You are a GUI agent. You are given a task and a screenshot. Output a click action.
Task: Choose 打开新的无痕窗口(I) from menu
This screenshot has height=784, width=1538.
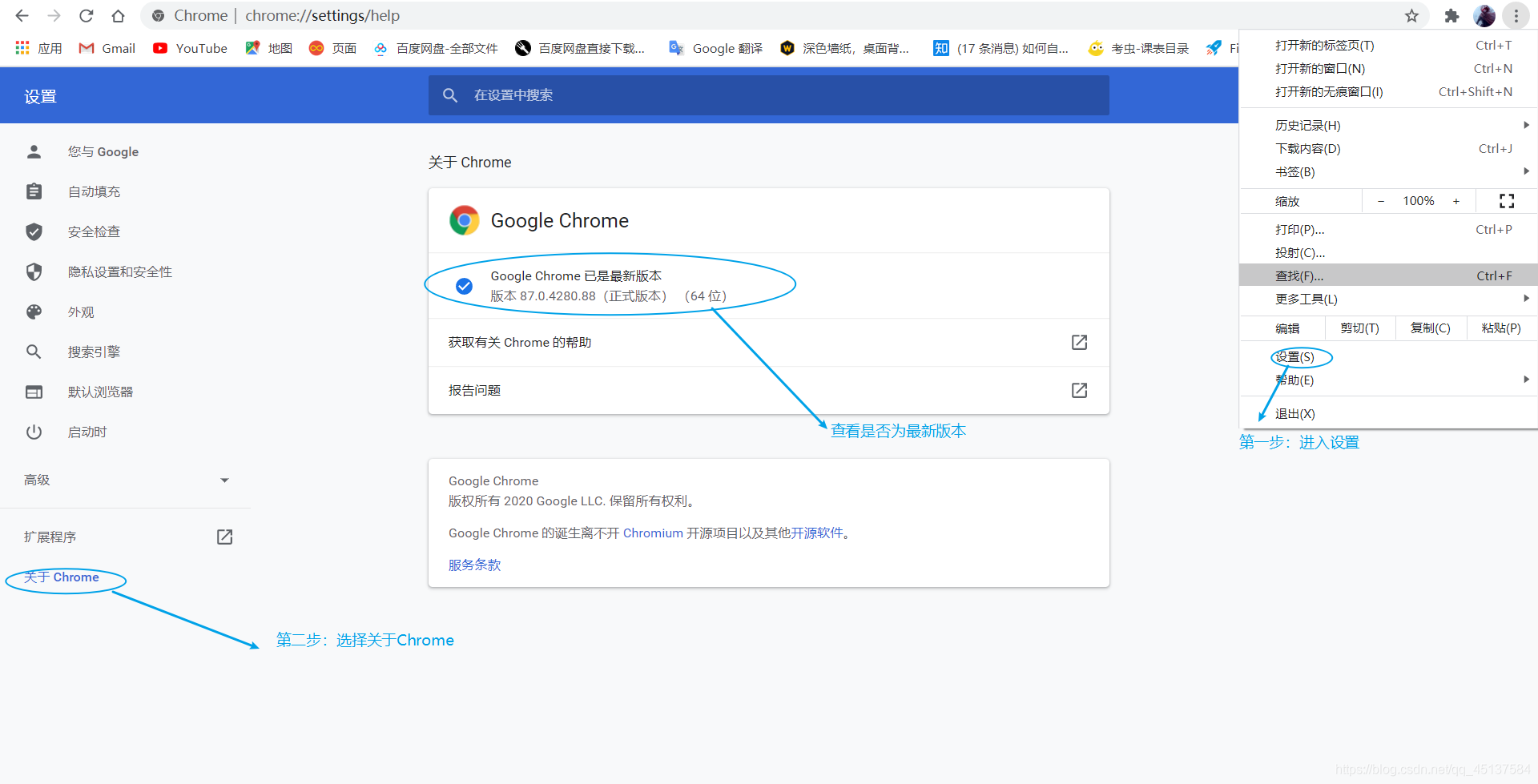tap(1388, 92)
